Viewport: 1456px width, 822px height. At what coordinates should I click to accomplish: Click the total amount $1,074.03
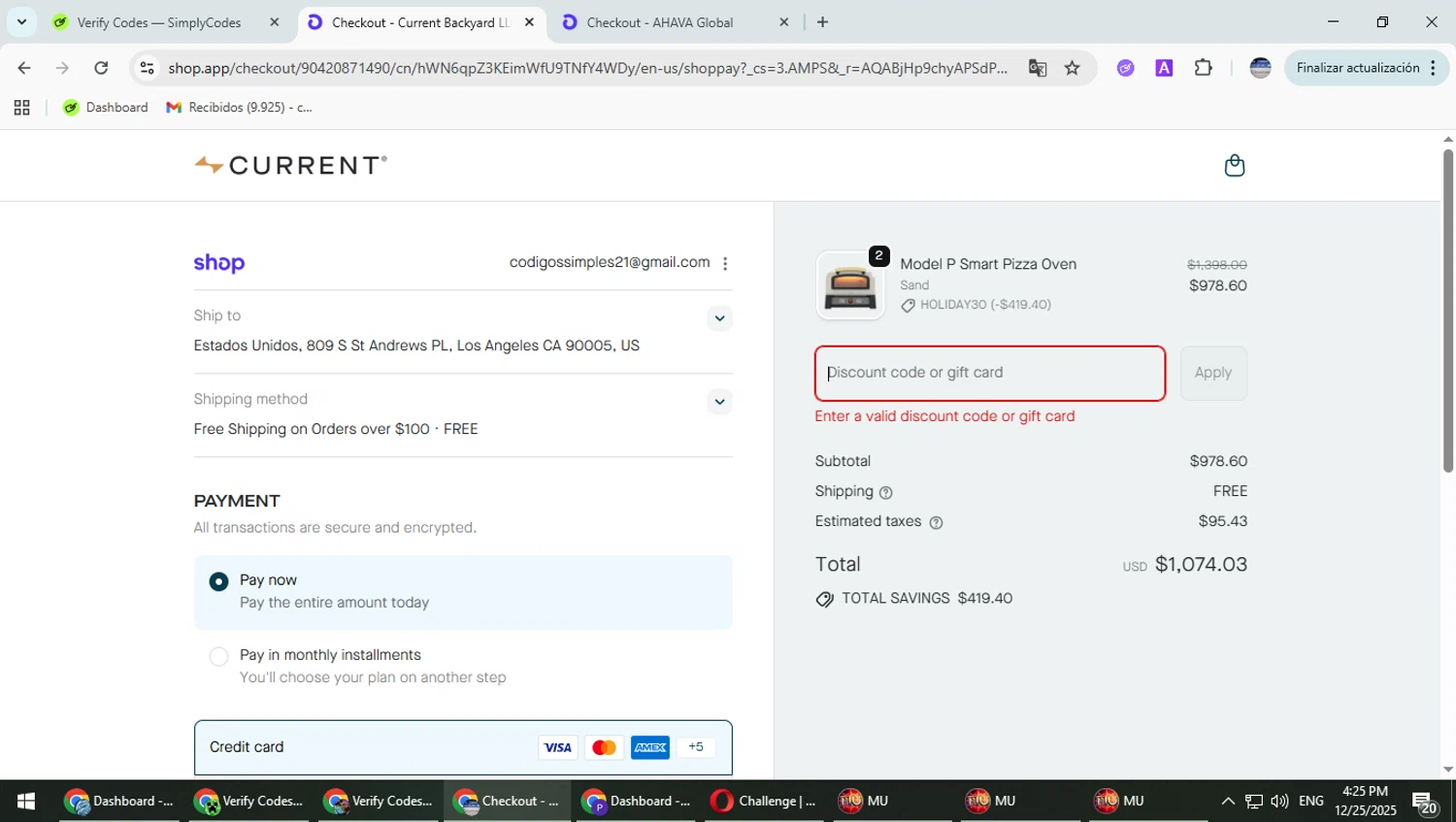click(1201, 565)
